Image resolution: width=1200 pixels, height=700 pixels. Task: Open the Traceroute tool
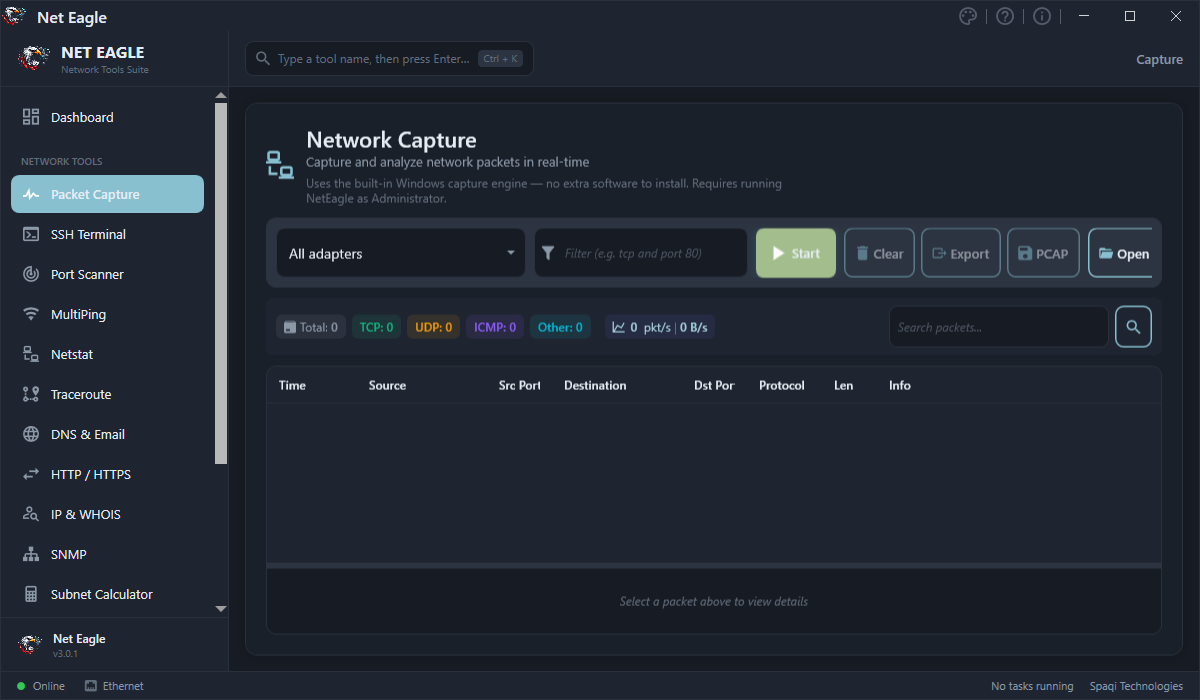[107, 394]
